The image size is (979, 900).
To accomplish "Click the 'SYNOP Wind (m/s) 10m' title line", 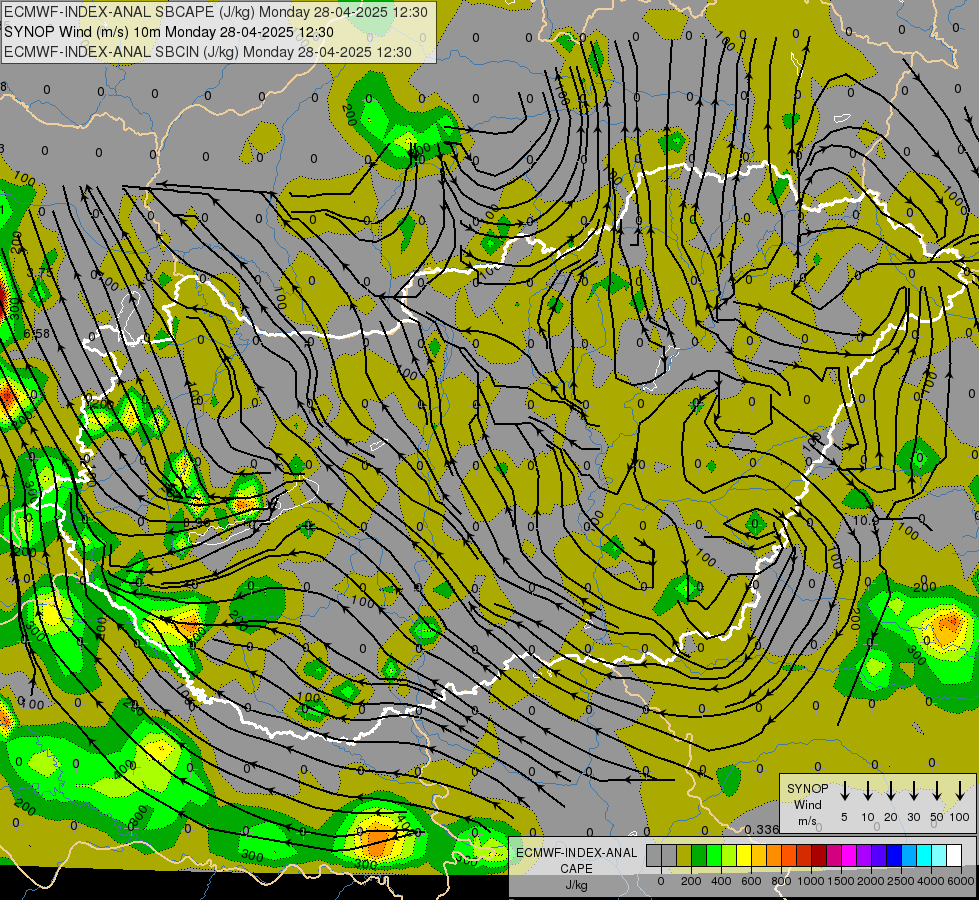I will pyautogui.click(x=169, y=32).
